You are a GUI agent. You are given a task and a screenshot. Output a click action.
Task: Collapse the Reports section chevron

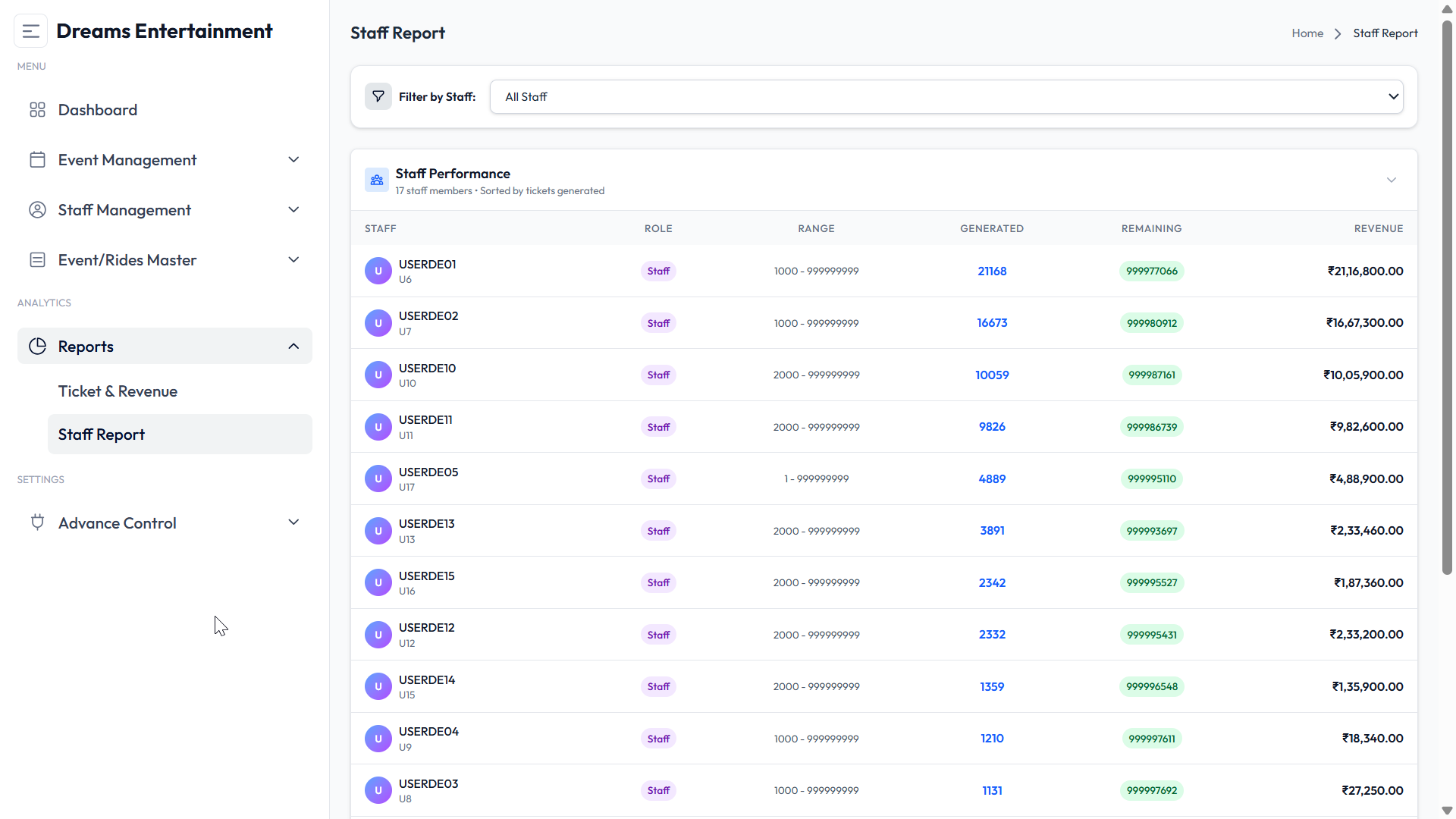pyautogui.click(x=294, y=347)
